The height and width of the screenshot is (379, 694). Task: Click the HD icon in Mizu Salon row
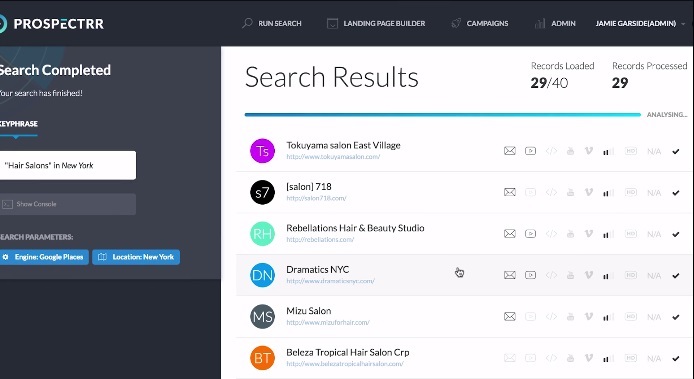(631, 317)
